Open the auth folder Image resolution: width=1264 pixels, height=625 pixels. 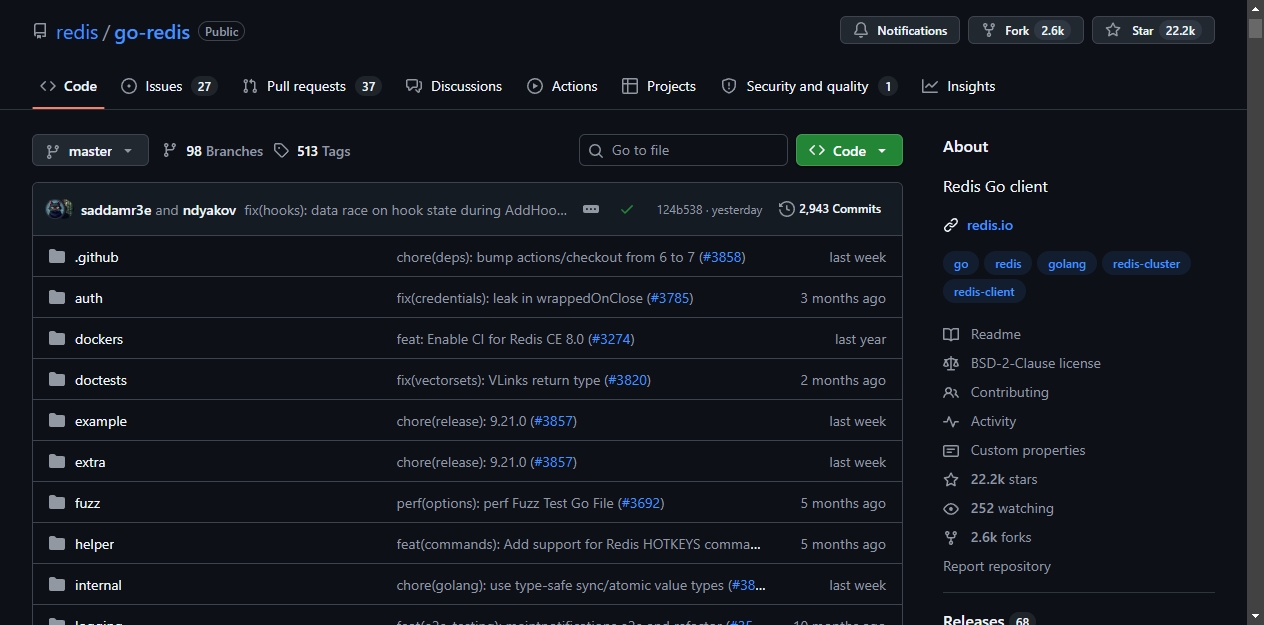tap(89, 298)
